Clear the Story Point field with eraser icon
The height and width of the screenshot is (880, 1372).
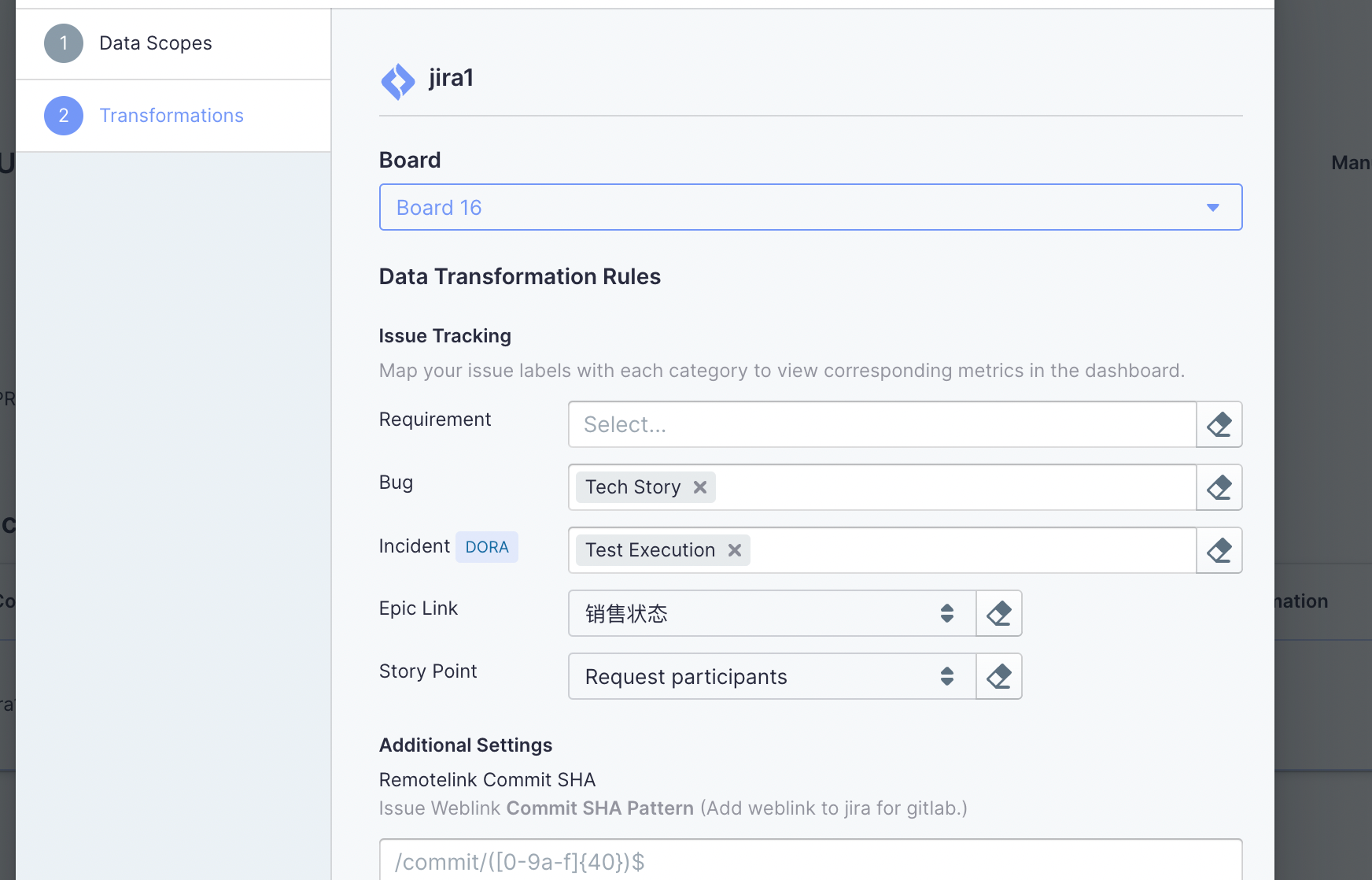[999, 676]
